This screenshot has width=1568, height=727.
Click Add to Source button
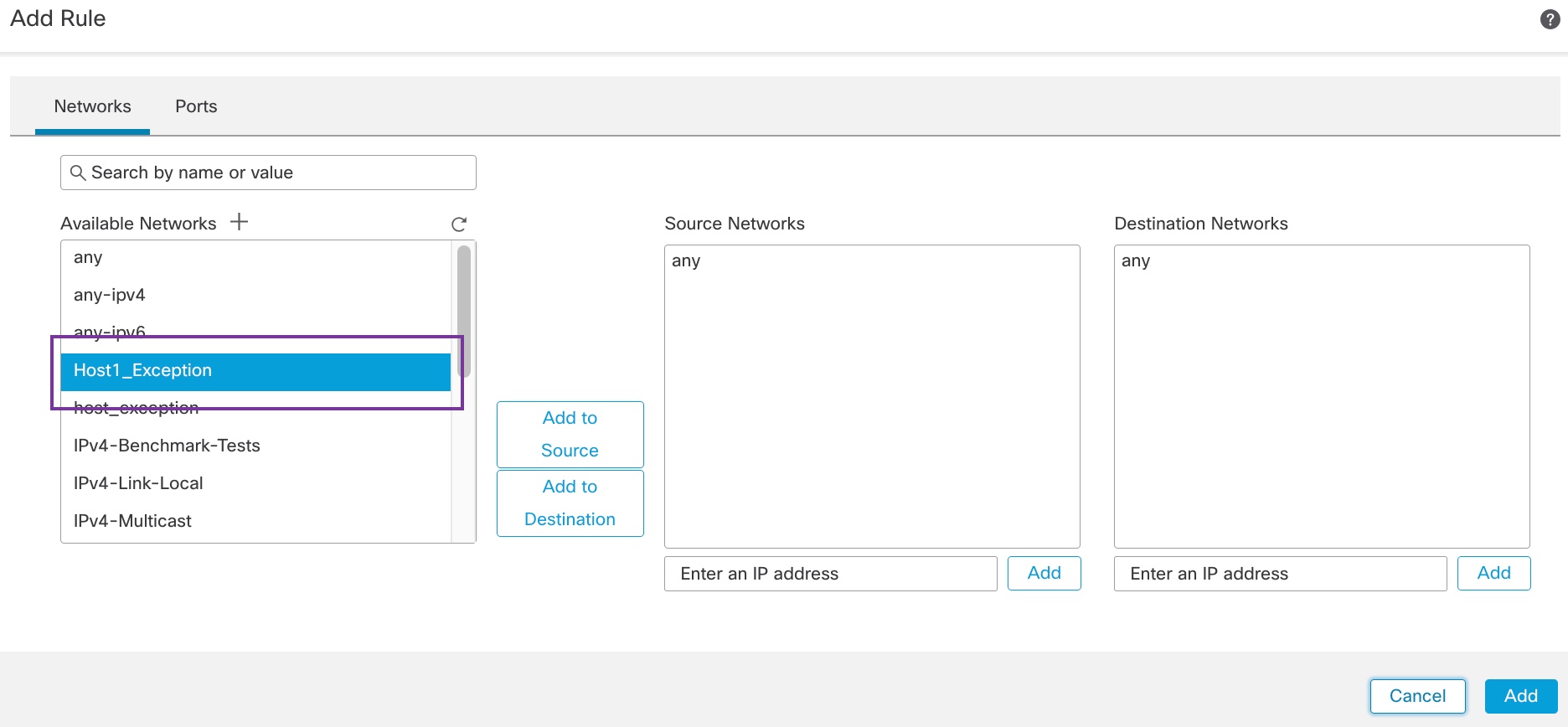click(570, 434)
